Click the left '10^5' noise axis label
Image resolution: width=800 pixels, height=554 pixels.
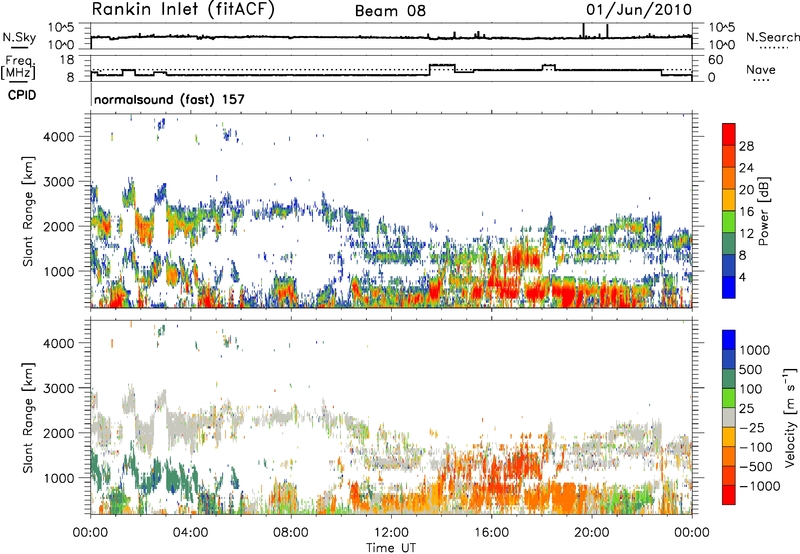click(x=61, y=28)
